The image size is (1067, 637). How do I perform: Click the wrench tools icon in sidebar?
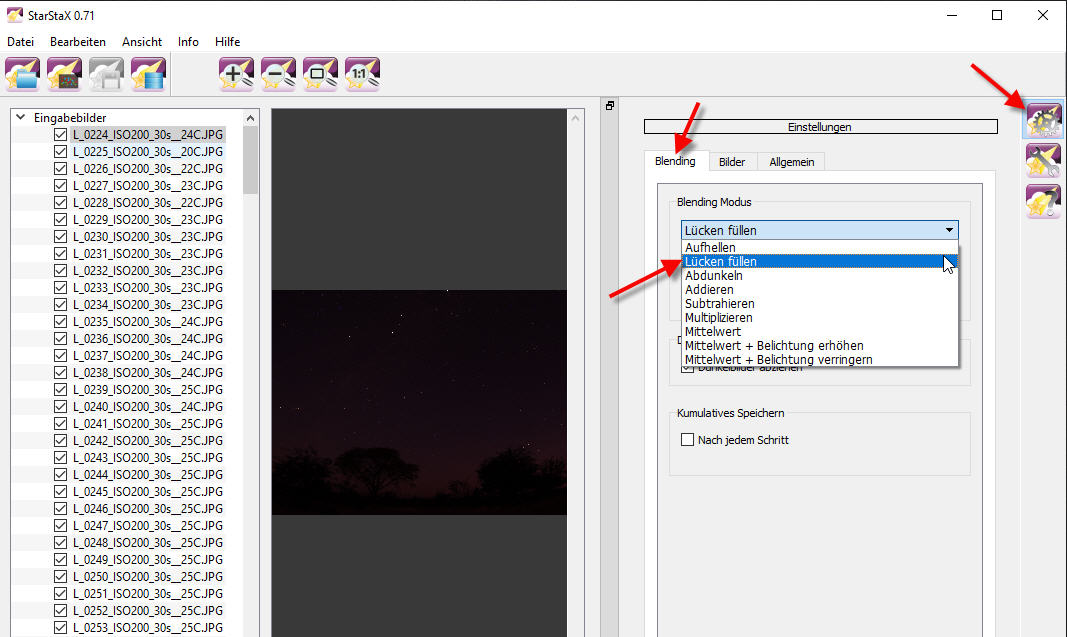click(1043, 160)
